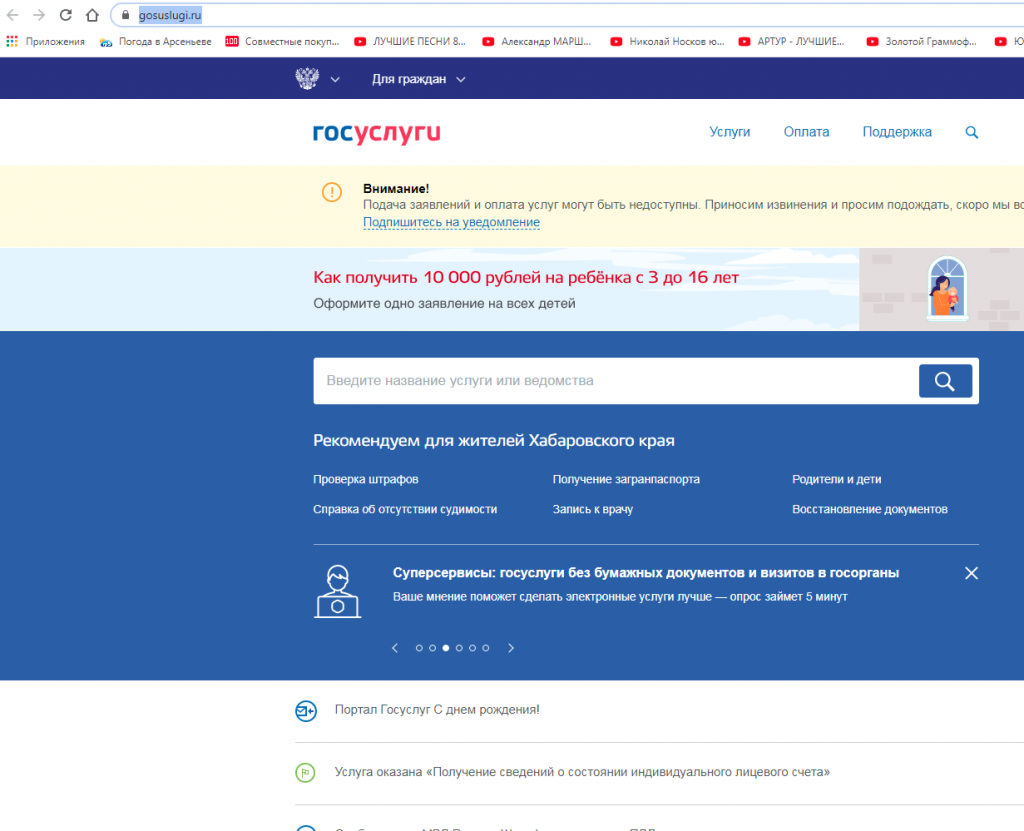Click the person with laptop Суперсервисы icon

[x=338, y=592]
